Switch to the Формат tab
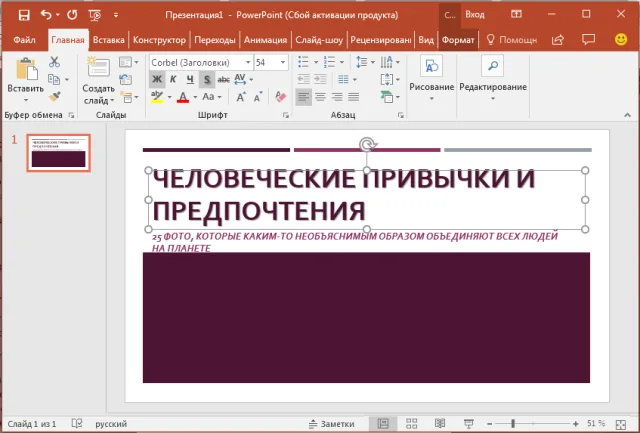 pyautogui.click(x=458, y=40)
